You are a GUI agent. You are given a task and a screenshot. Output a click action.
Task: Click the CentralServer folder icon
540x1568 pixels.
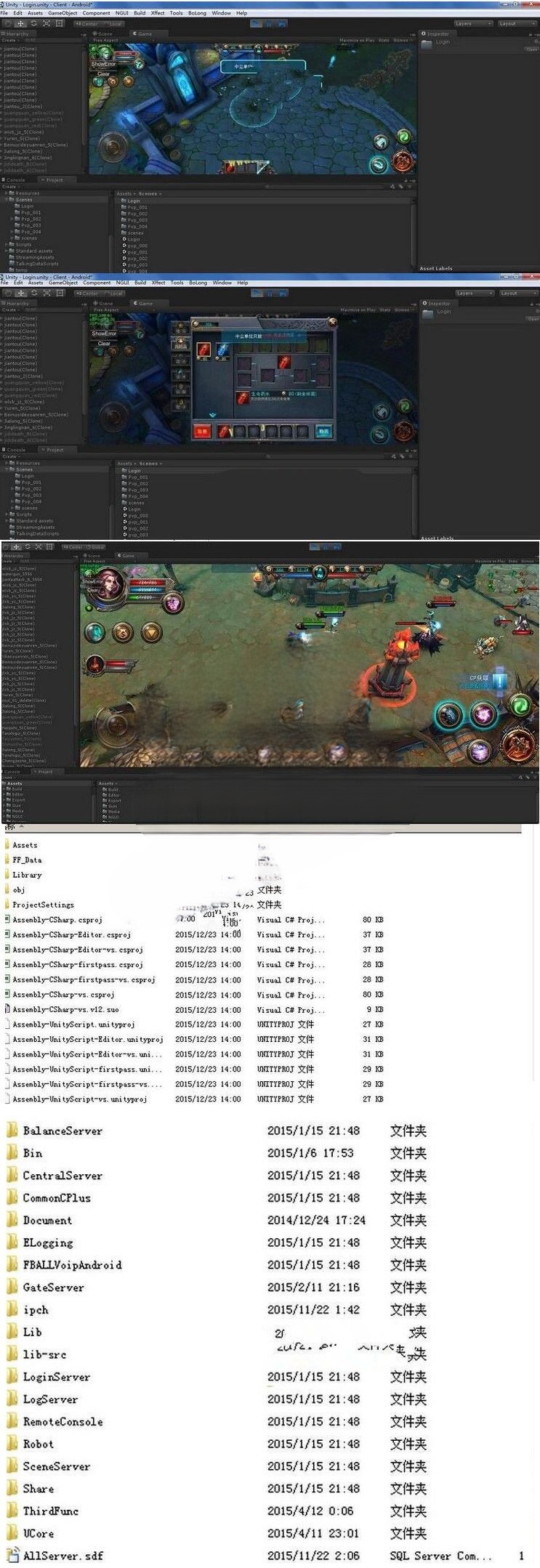12,1175
